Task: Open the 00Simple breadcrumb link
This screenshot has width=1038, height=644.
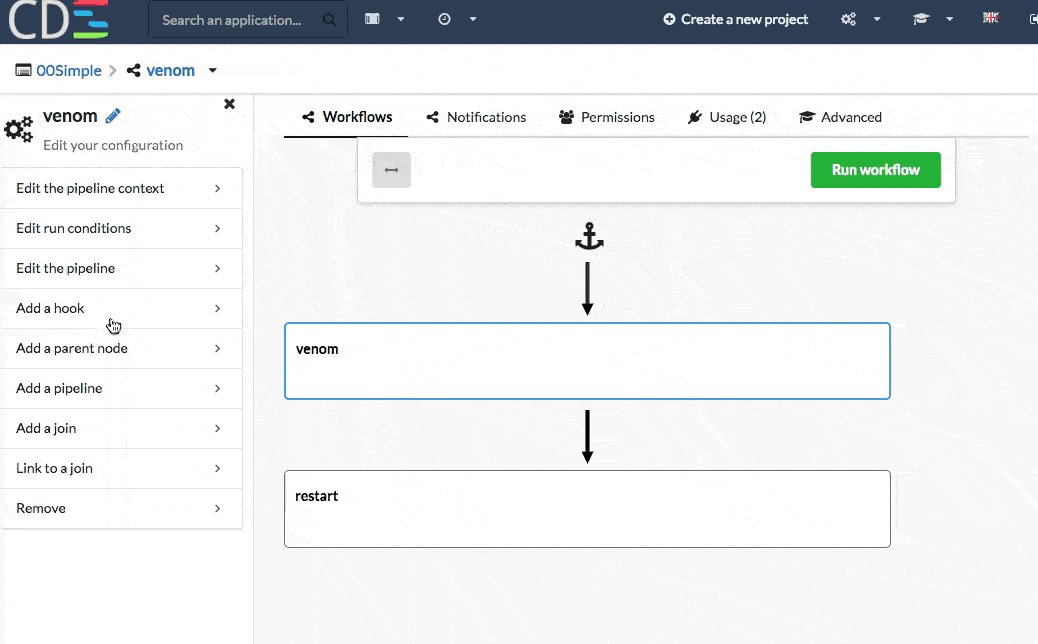Action: 69,70
